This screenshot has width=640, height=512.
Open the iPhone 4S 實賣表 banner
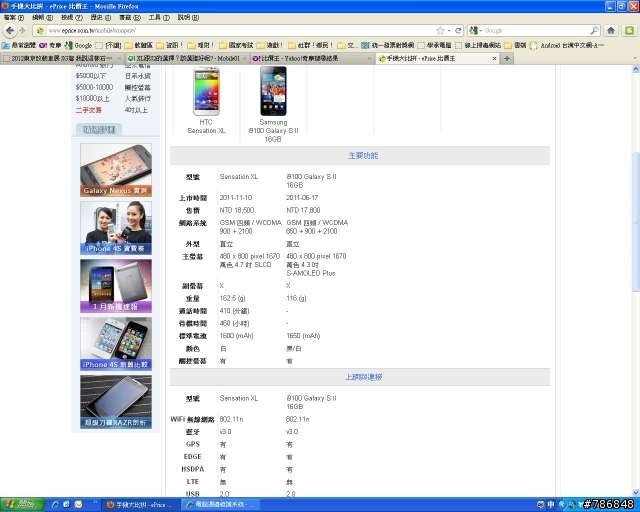pyautogui.click(x=116, y=228)
